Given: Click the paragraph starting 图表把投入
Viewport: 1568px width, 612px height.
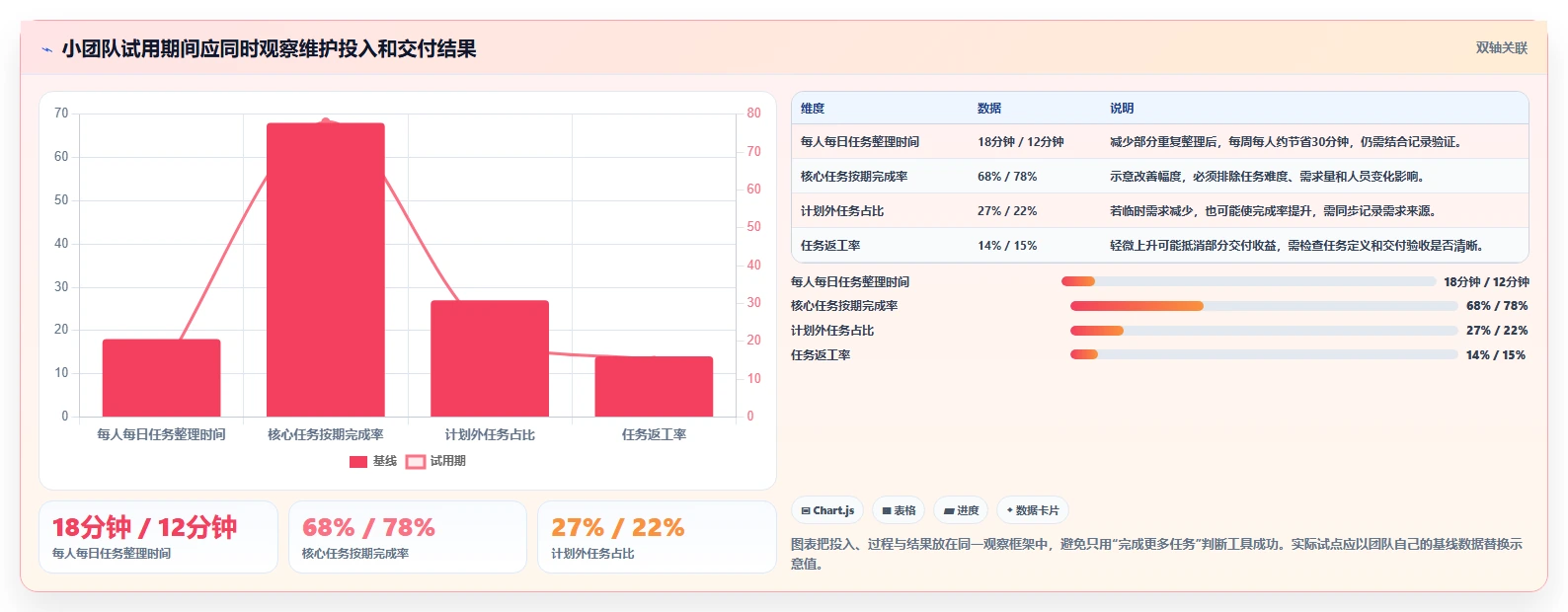Looking at the screenshot, I should [x=1157, y=554].
